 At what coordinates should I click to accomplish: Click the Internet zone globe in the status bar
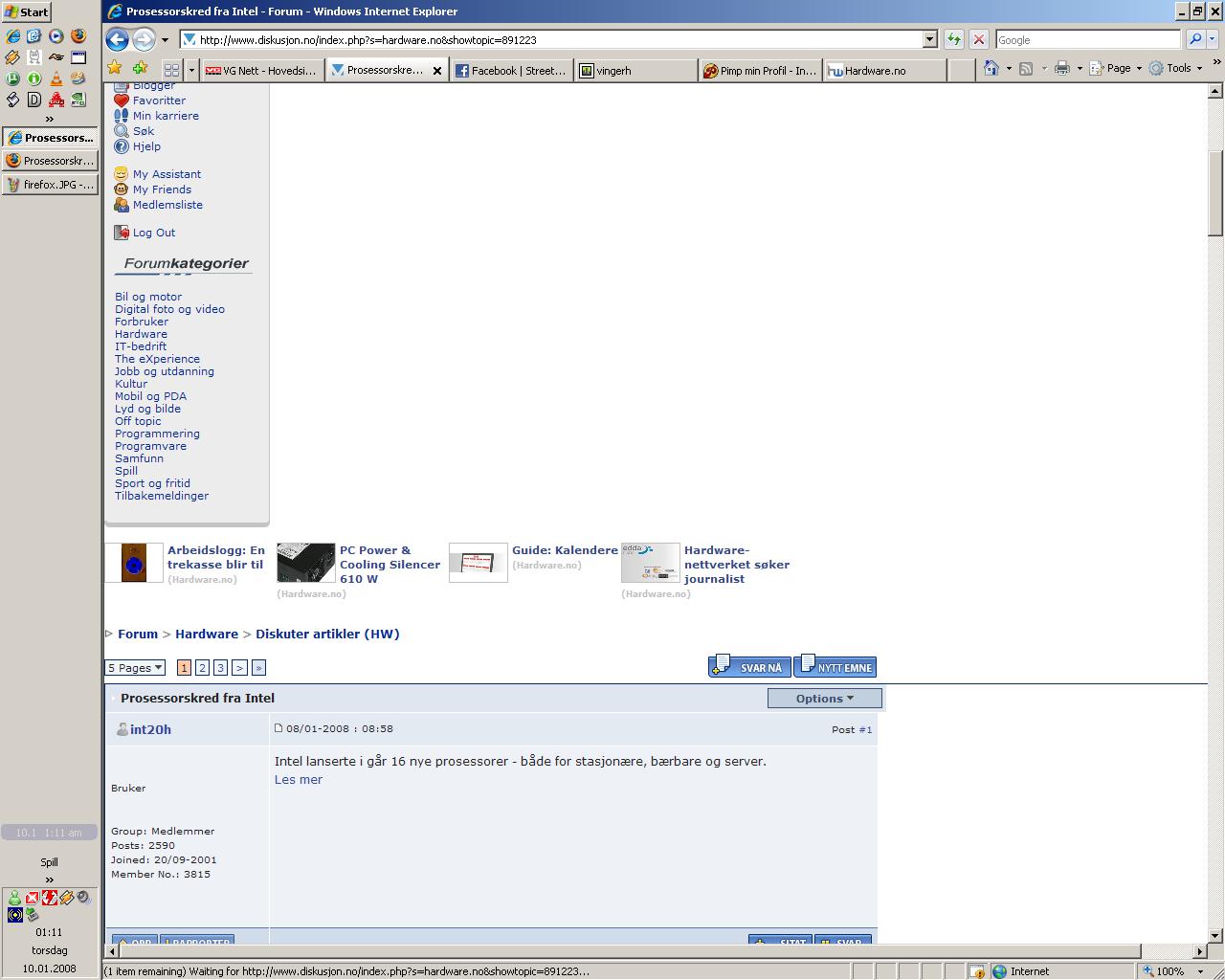point(1000,970)
